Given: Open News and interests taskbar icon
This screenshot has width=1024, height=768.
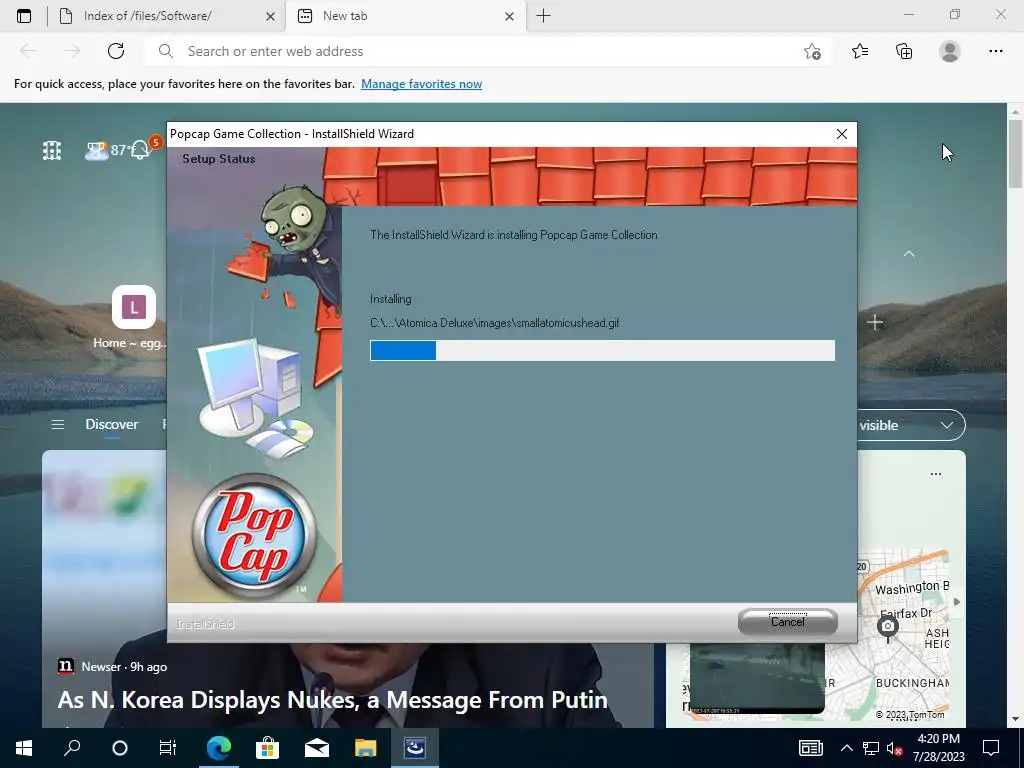Looking at the screenshot, I should click(x=810, y=748).
